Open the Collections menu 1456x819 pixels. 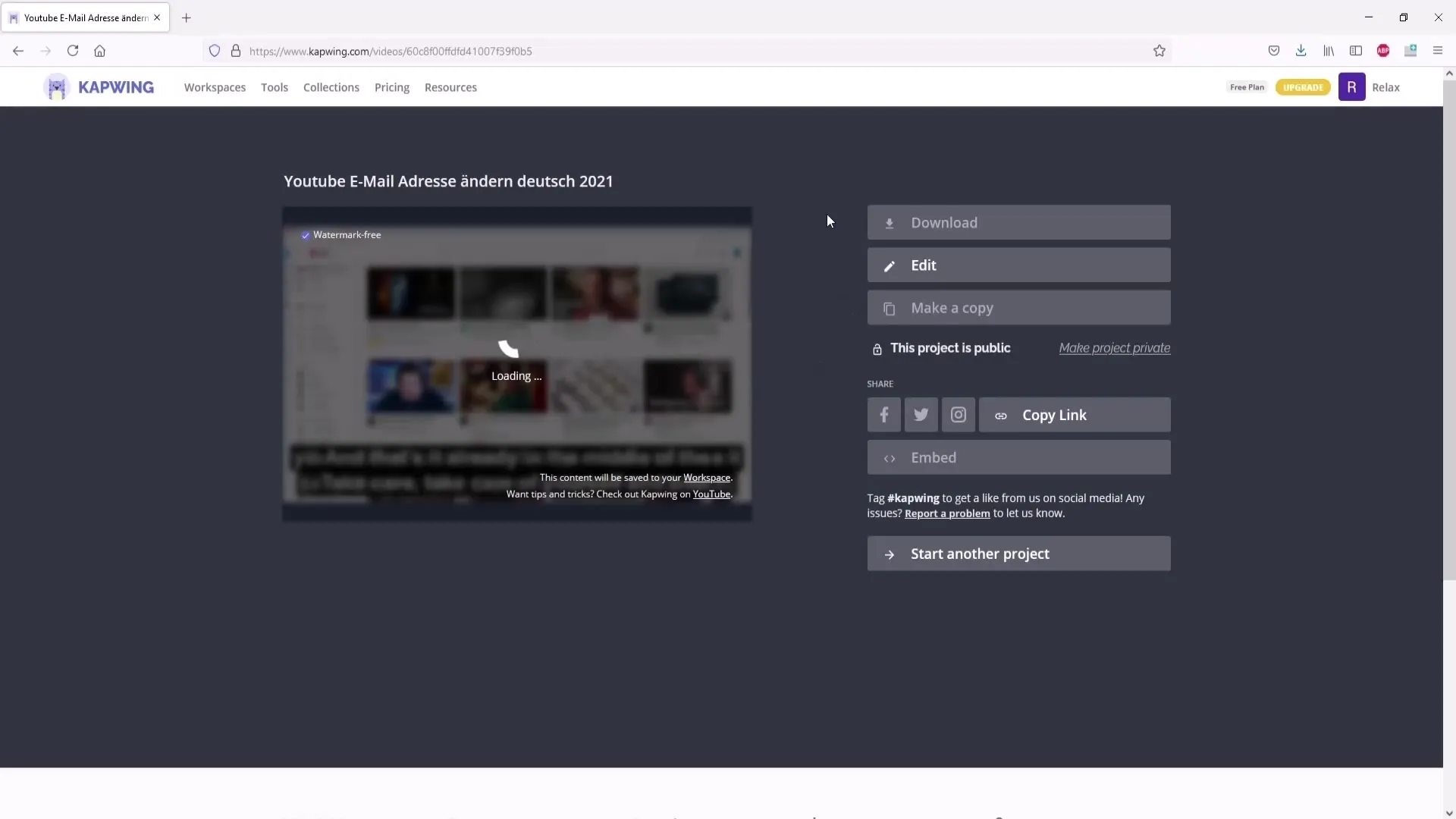click(x=331, y=87)
